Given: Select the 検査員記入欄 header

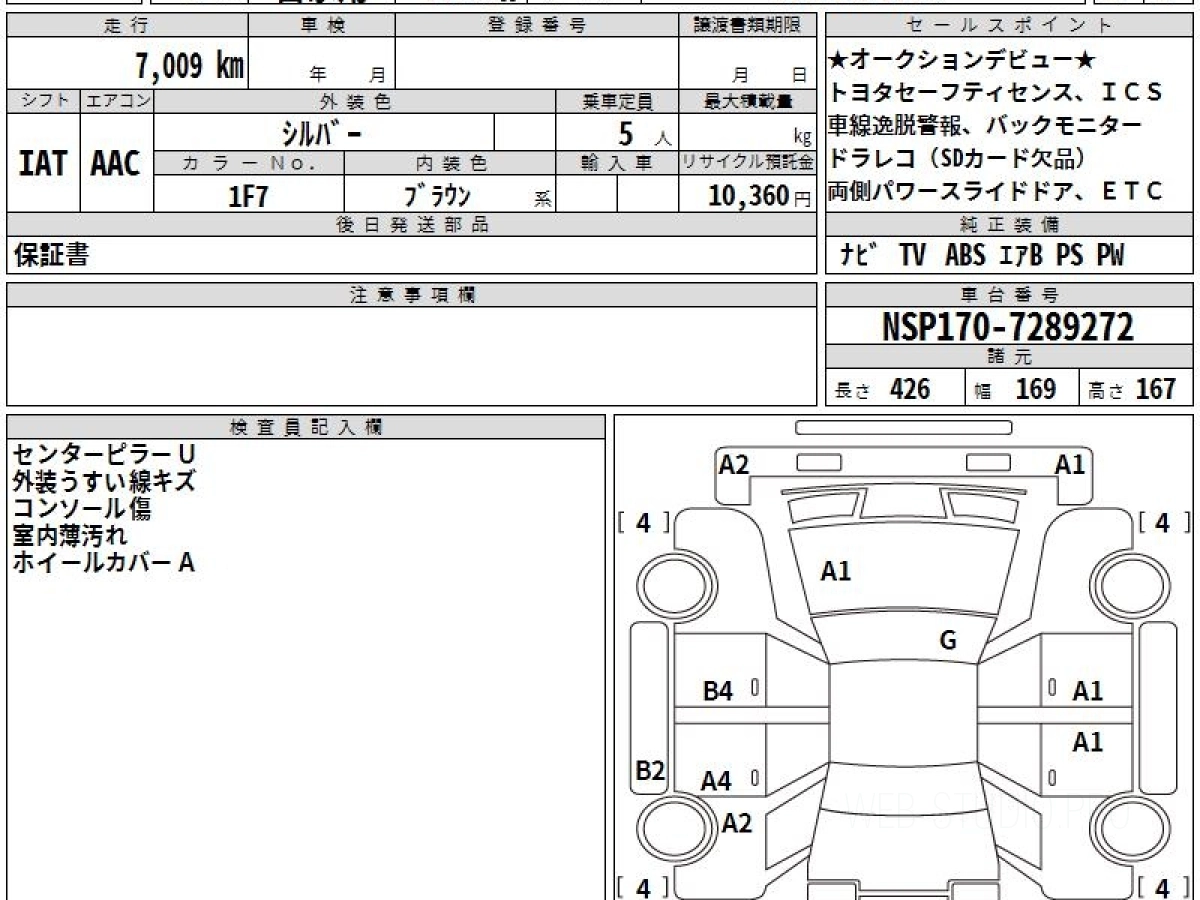Looking at the screenshot, I should (x=306, y=427).
